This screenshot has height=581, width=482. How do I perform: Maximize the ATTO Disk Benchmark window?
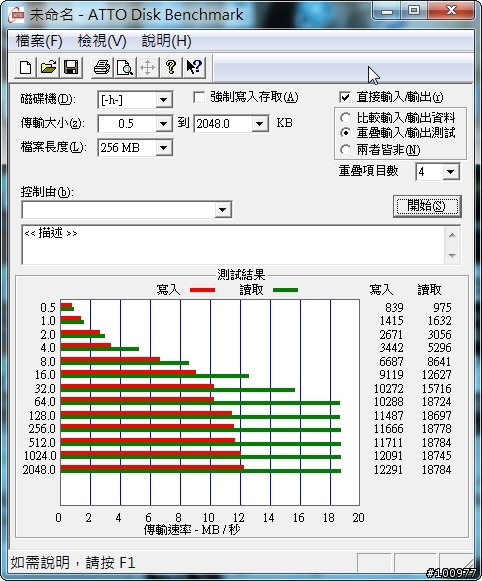[x=414, y=11]
